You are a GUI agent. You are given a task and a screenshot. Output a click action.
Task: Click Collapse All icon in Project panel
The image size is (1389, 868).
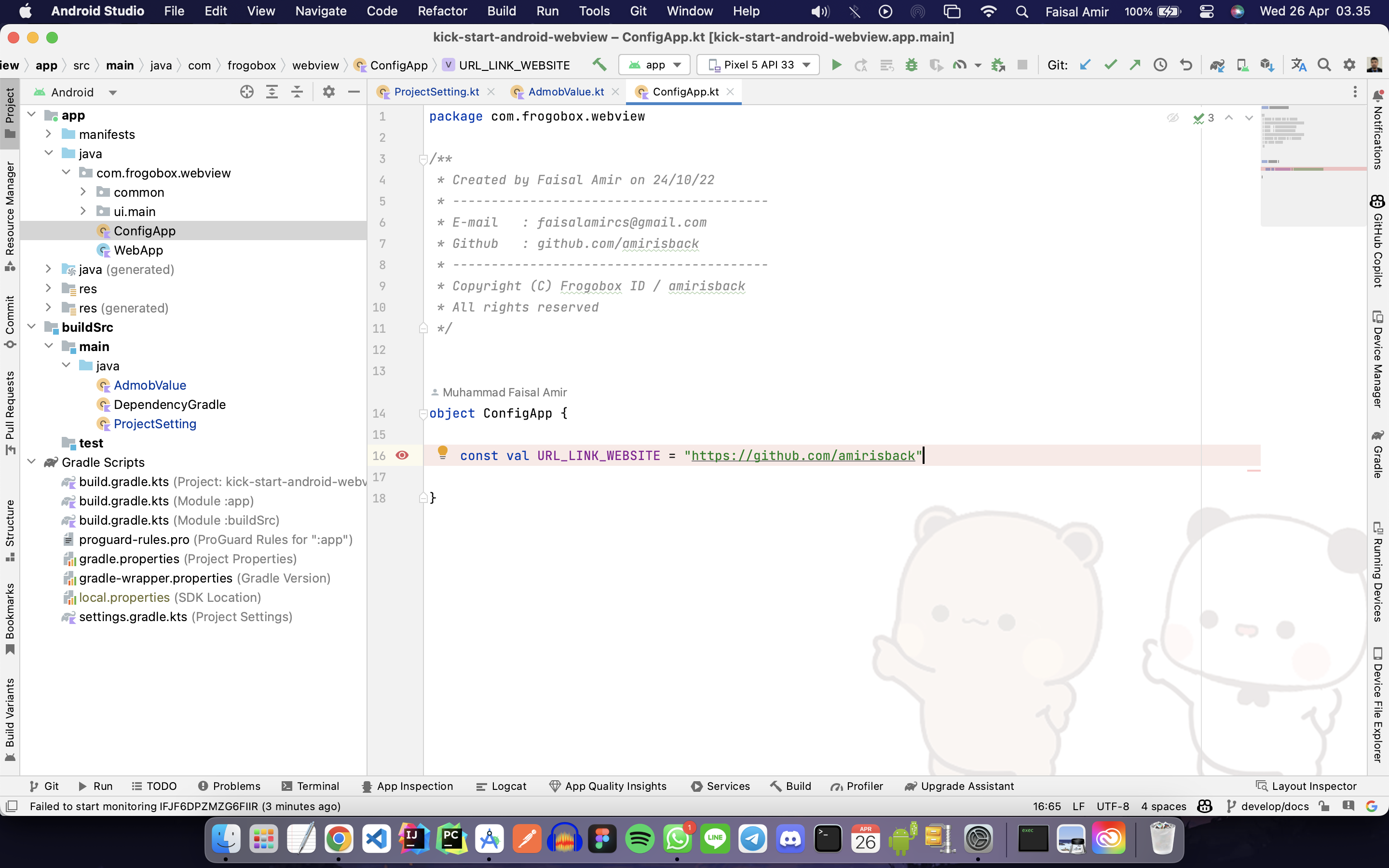coord(297,92)
